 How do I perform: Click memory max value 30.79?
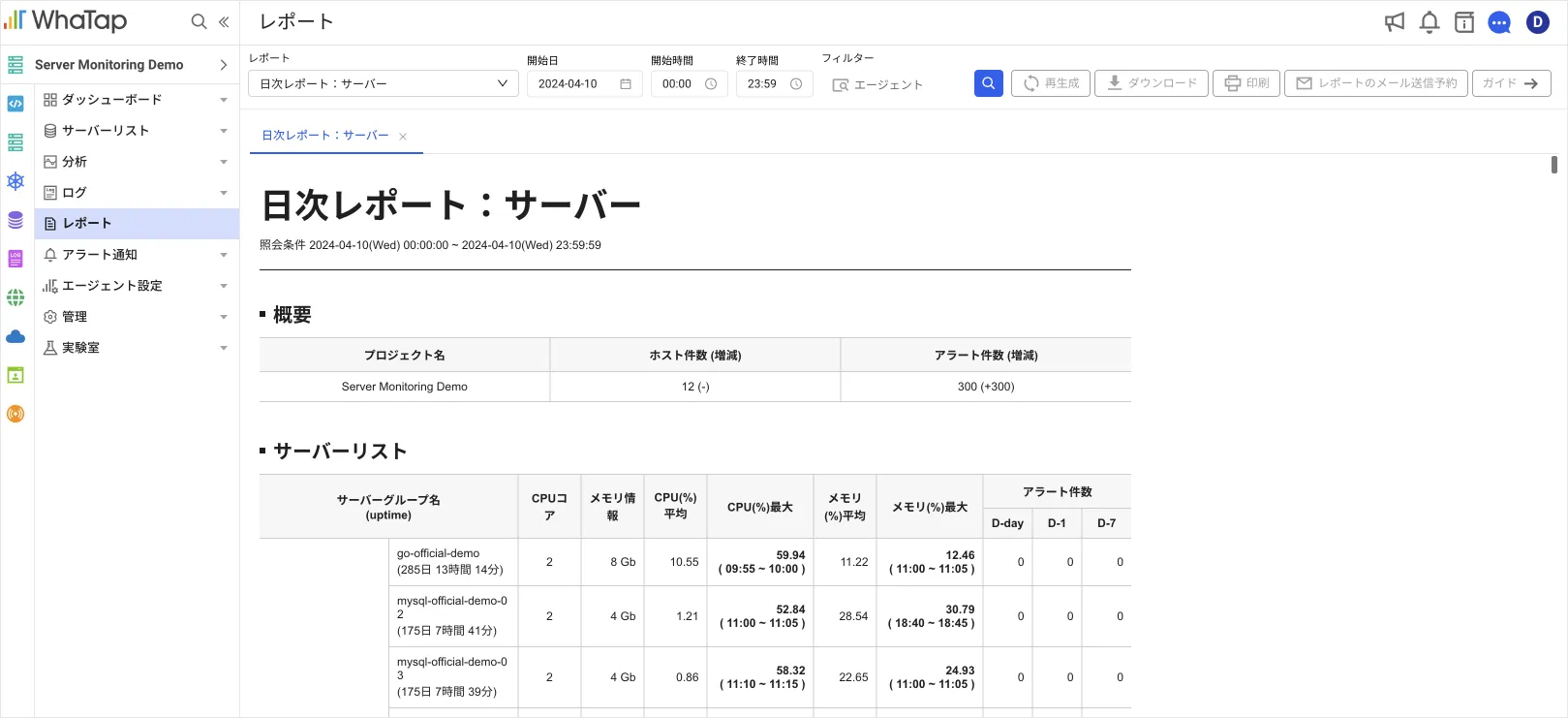(x=960, y=609)
